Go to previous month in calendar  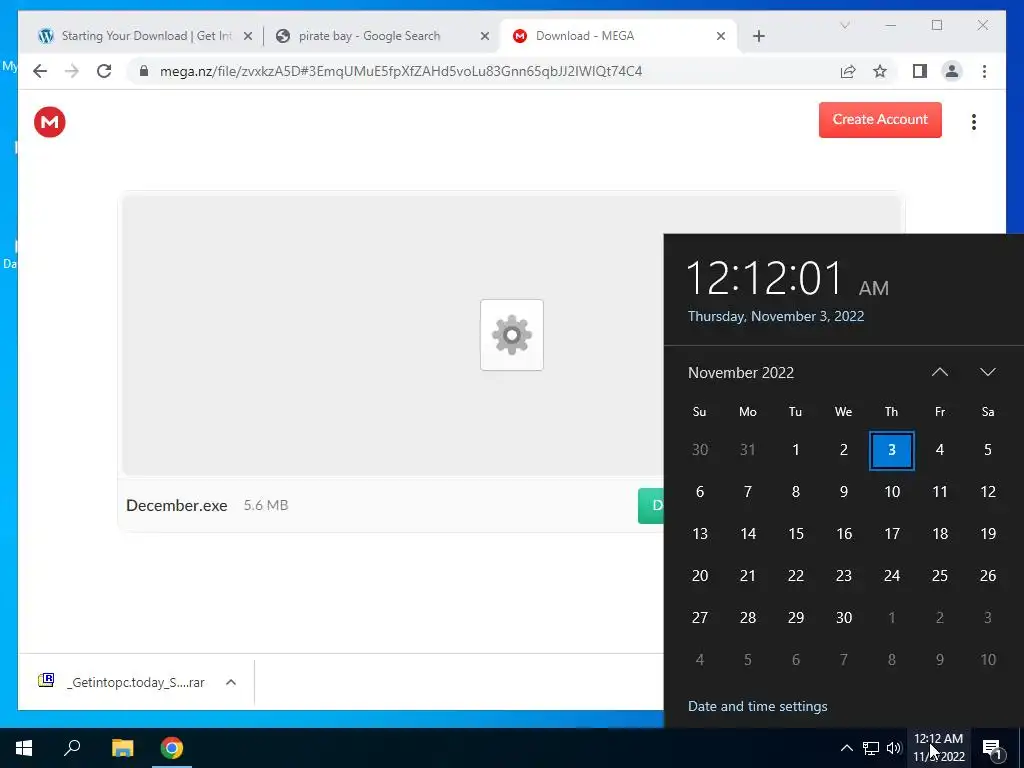pyautogui.click(x=939, y=372)
